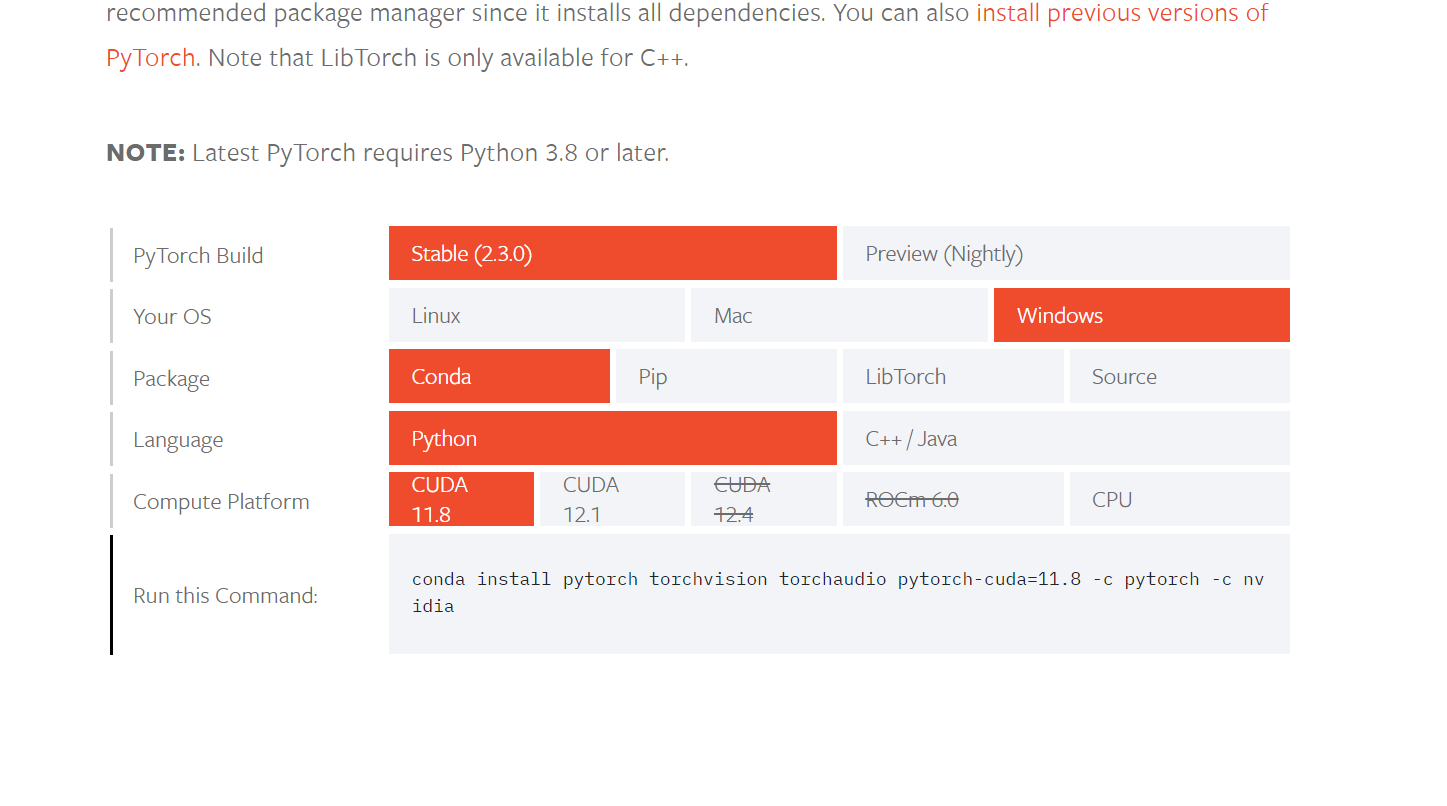The width and height of the screenshot is (1447, 806).
Task: Click the Compute Platform row label
Action: tap(221, 501)
